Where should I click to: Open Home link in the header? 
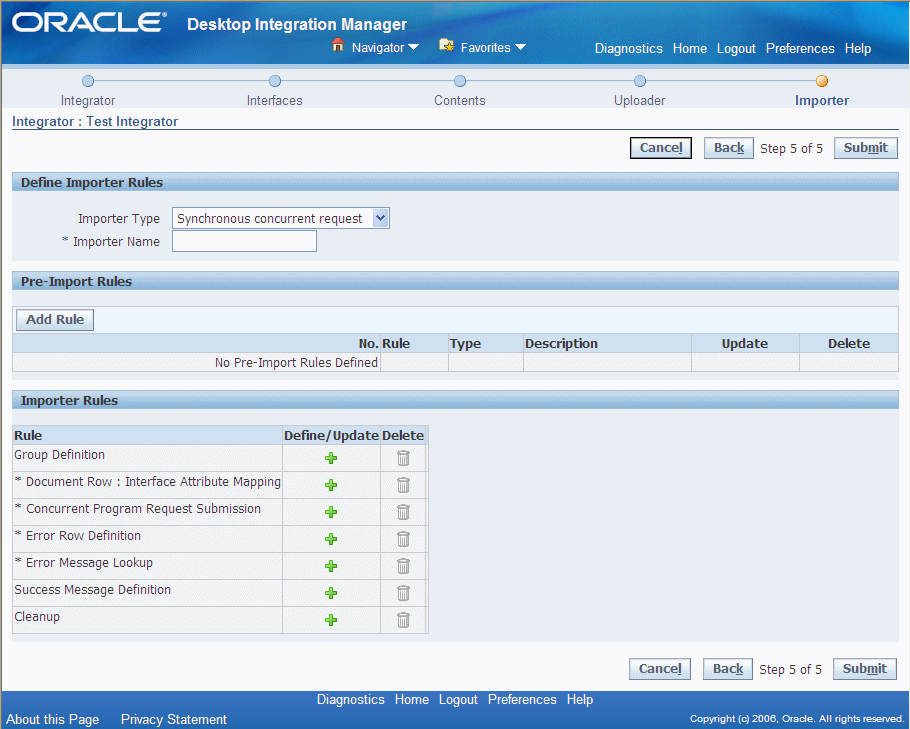click(x=690, y=48)
